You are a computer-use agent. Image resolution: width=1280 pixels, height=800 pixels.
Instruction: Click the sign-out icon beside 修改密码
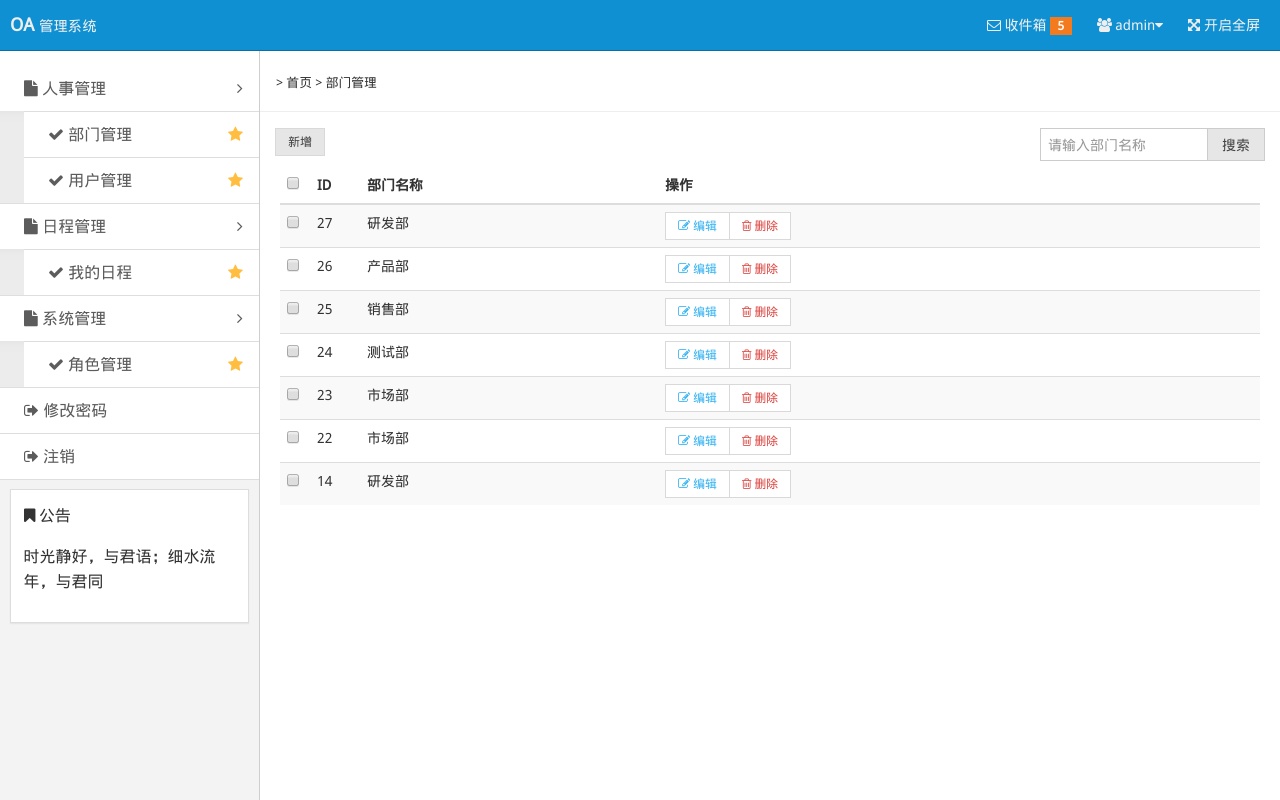click(31, 411)
